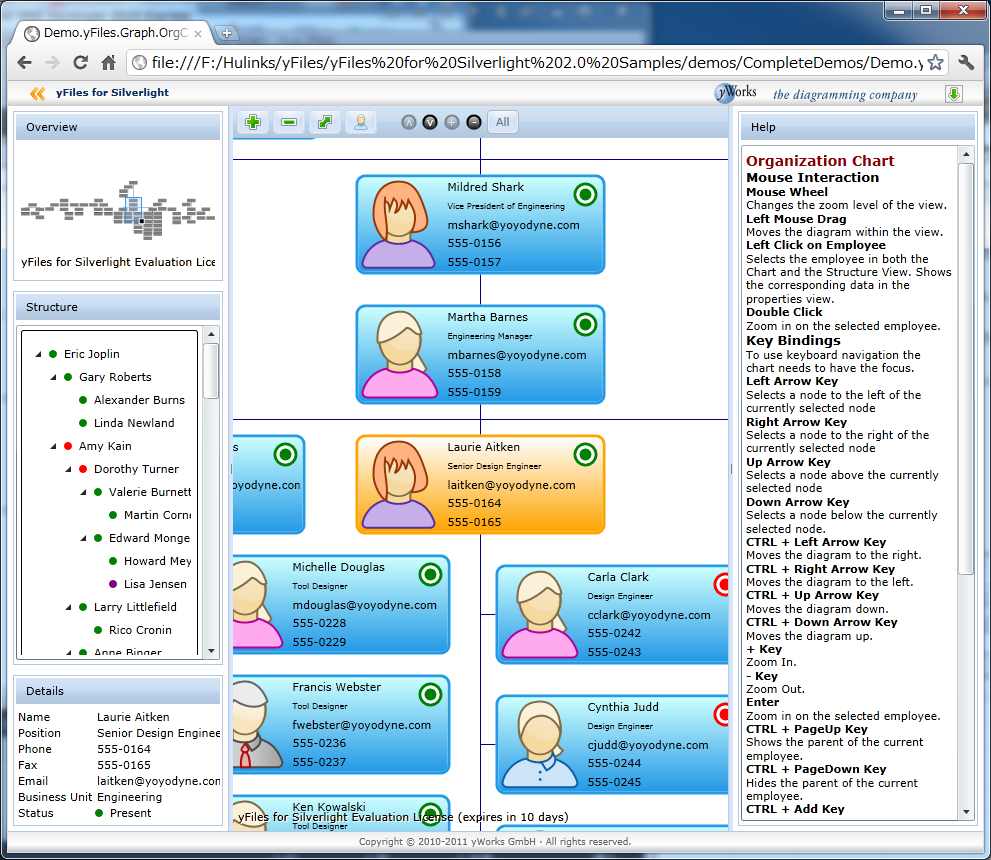This screenshot has width=991, height=860.
Task: Select Eric Joplin in Structure tree
Action: pyautogui.click(x=92, y=354)
